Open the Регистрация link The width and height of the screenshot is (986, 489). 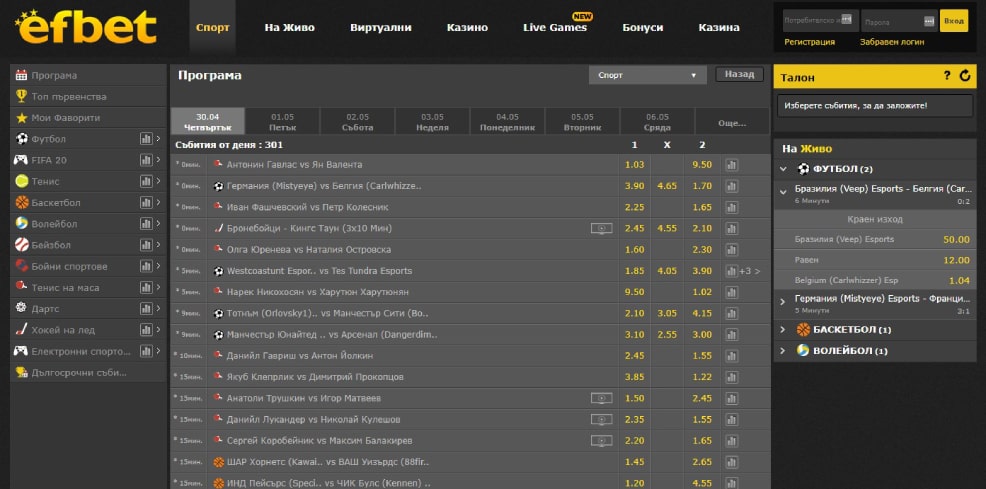click(810, 42)
